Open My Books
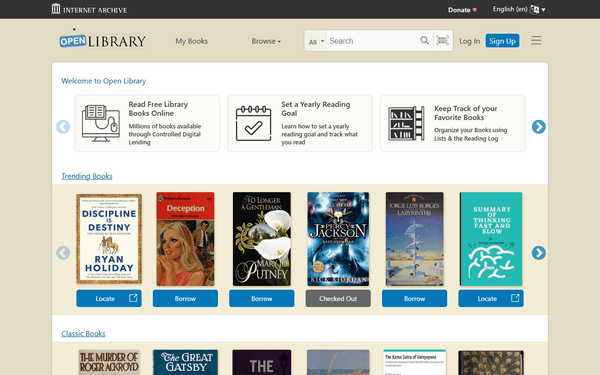The image size is (600, 375). [191, 41]
